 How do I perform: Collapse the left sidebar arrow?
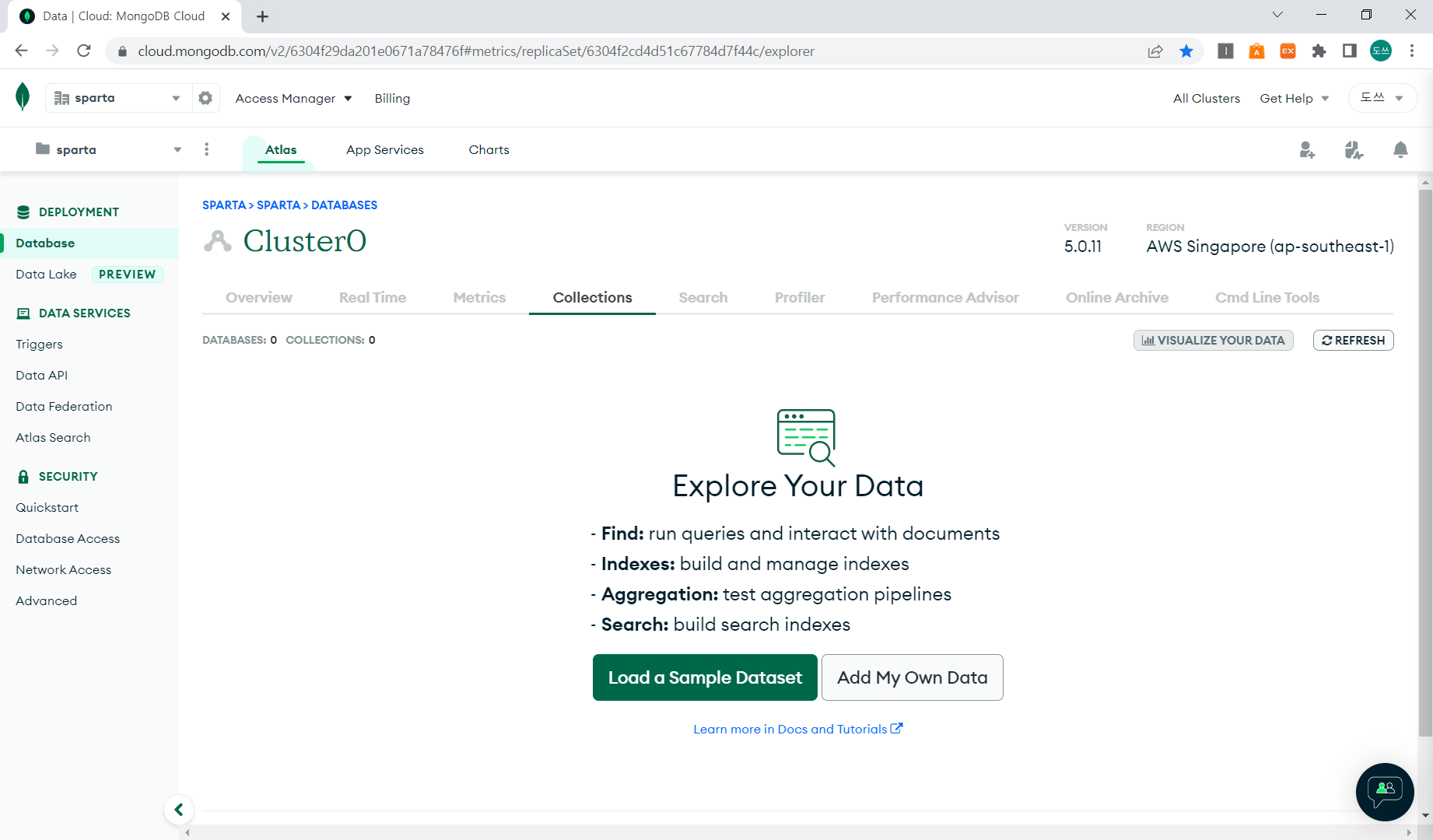tap(179, 810)
